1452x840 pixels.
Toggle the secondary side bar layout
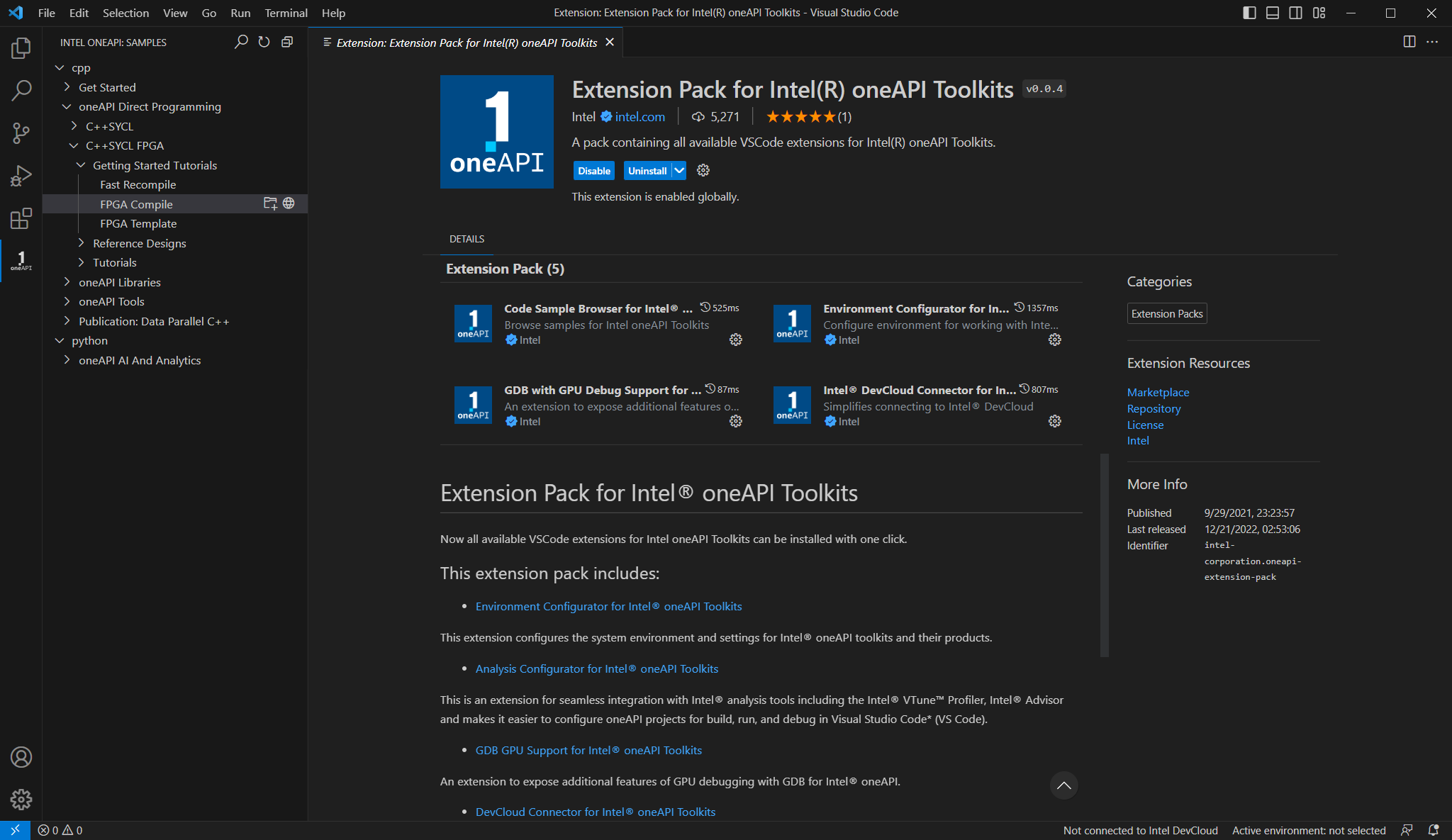pos(1295,13)
